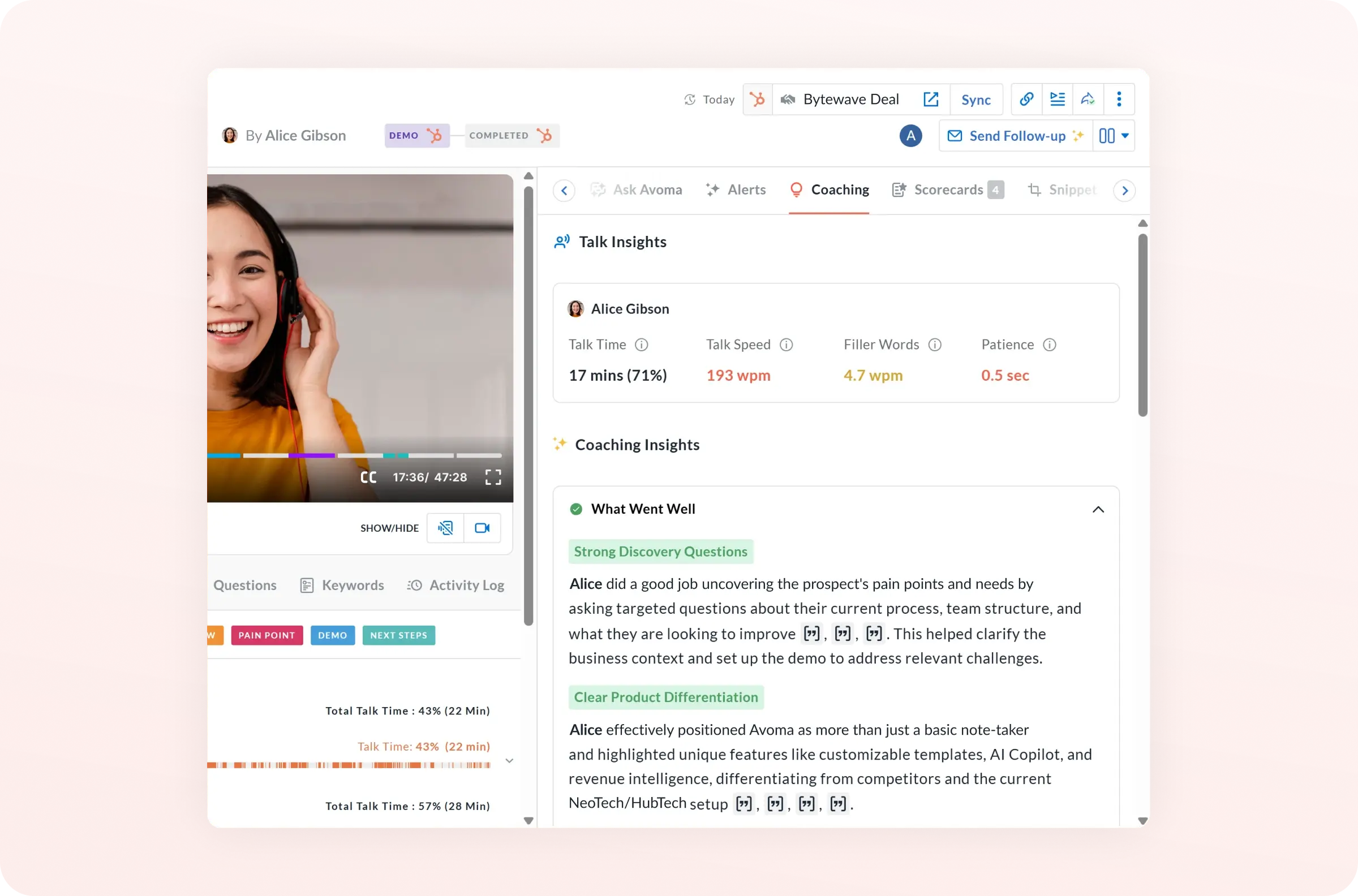Toggle closed captions on the video
Viewport: 1358px width, 896px height.
(x=369, y=477)
